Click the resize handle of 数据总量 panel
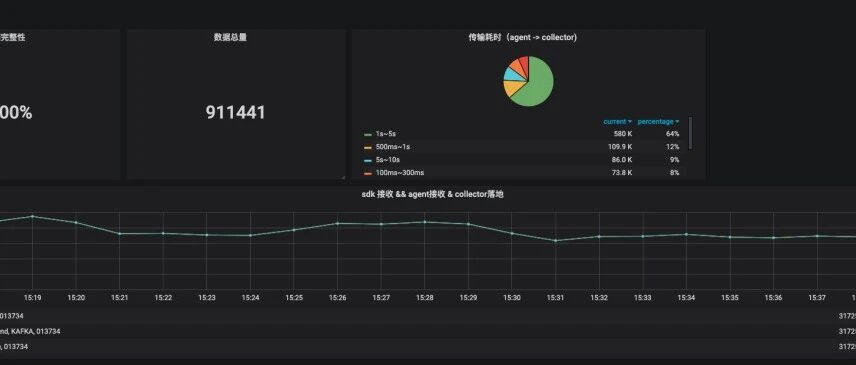The height and width of the screenshot is (365, 856). click(343, 177)
